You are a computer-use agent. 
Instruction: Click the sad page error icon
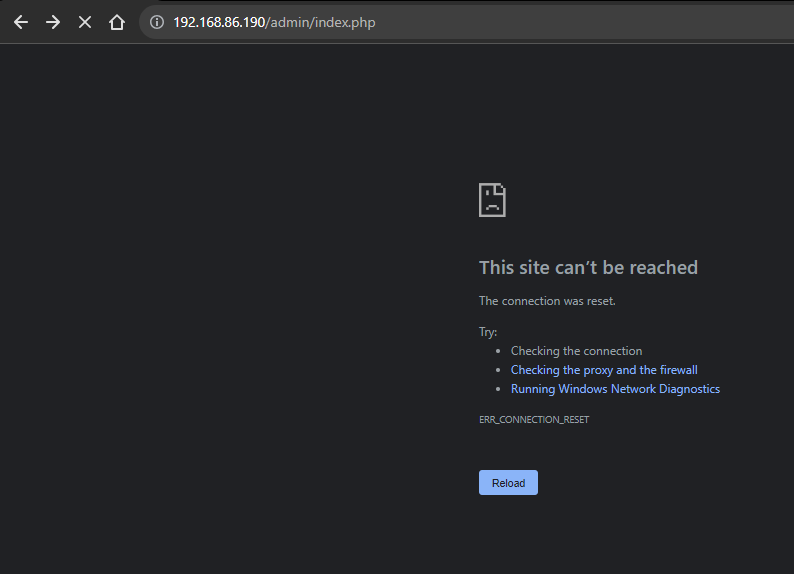[492, 200]
